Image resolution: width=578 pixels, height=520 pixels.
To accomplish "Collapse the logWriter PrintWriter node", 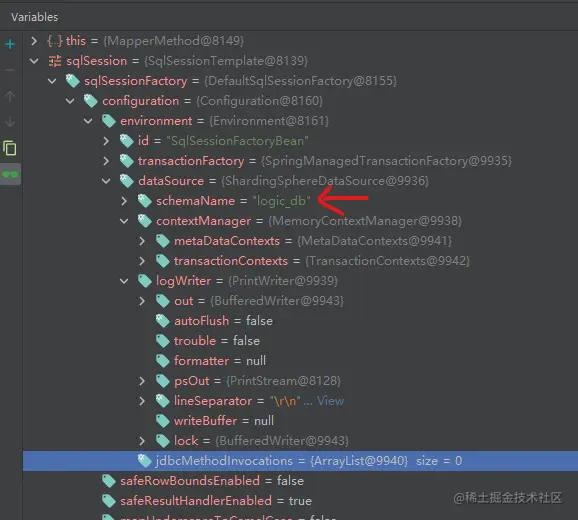I will (124, 281).
